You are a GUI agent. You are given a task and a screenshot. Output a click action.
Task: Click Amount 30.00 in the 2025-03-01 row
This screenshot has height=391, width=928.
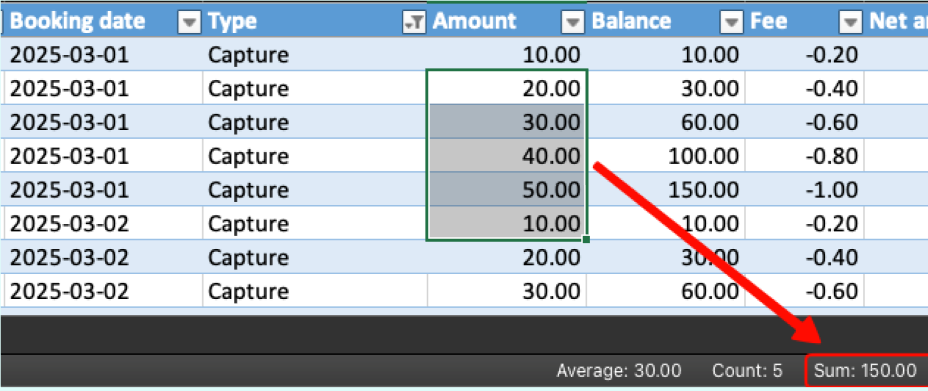(x=507, y=122)
